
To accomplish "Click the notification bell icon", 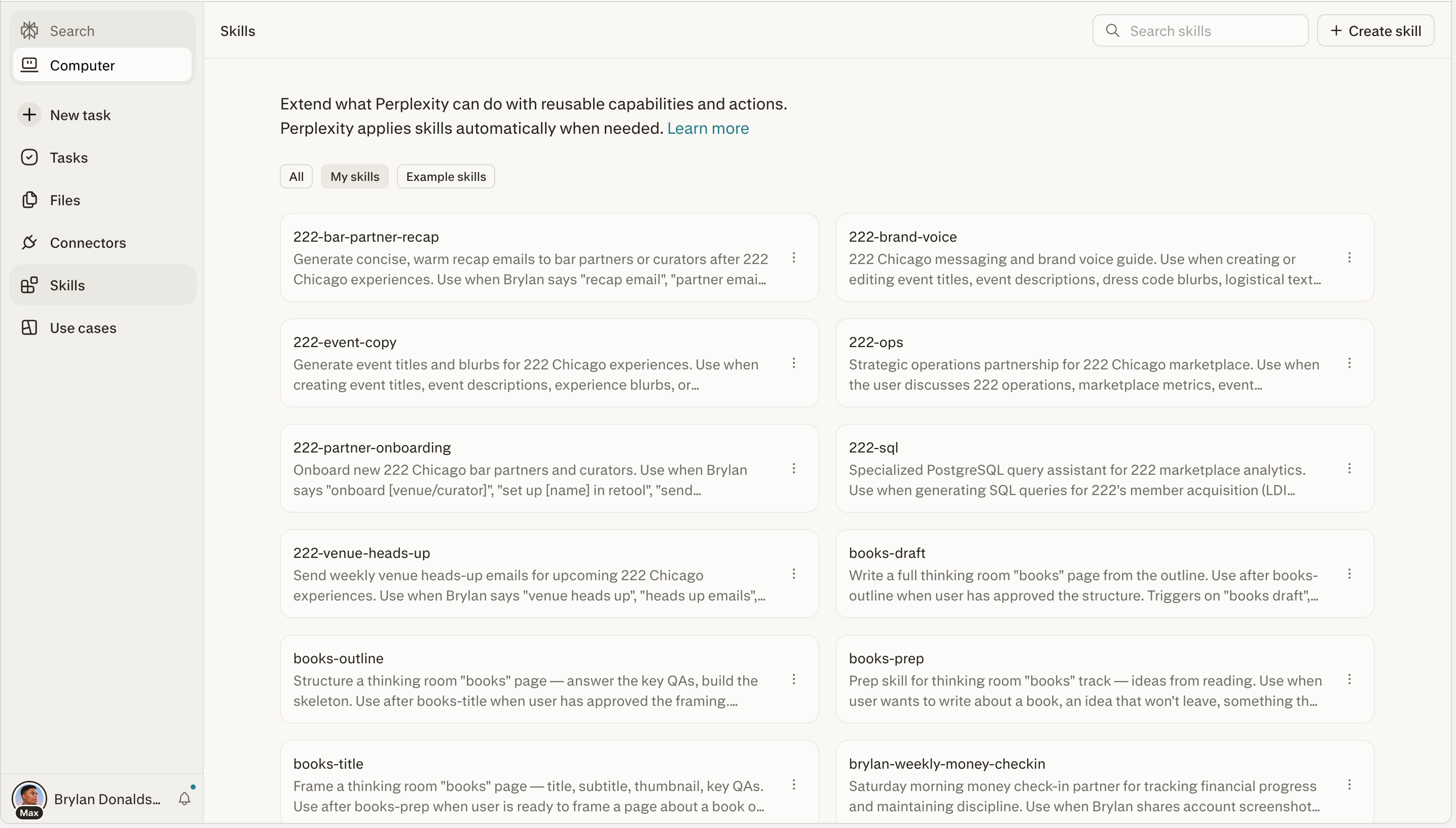I will pos(184,799).
